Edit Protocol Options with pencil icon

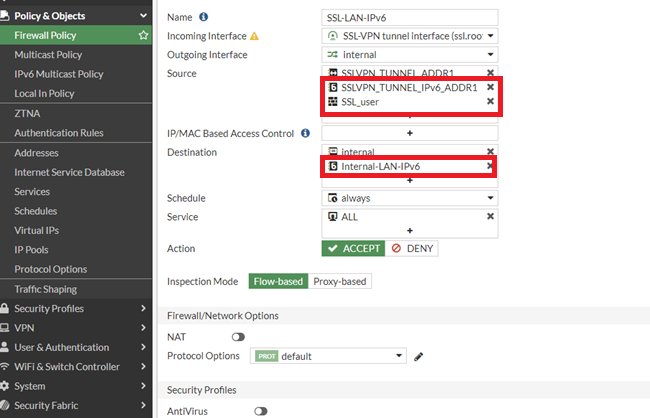(x=419, y=356)
